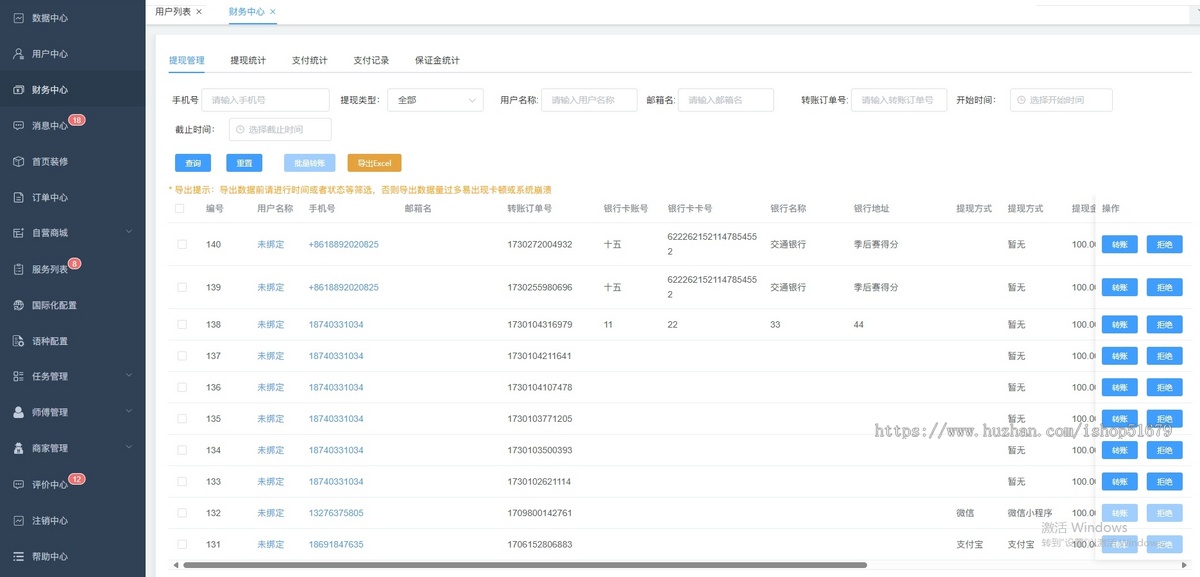
Task: Toggle the select-all checkbox in table header
Action: click(x=180, y=209)
